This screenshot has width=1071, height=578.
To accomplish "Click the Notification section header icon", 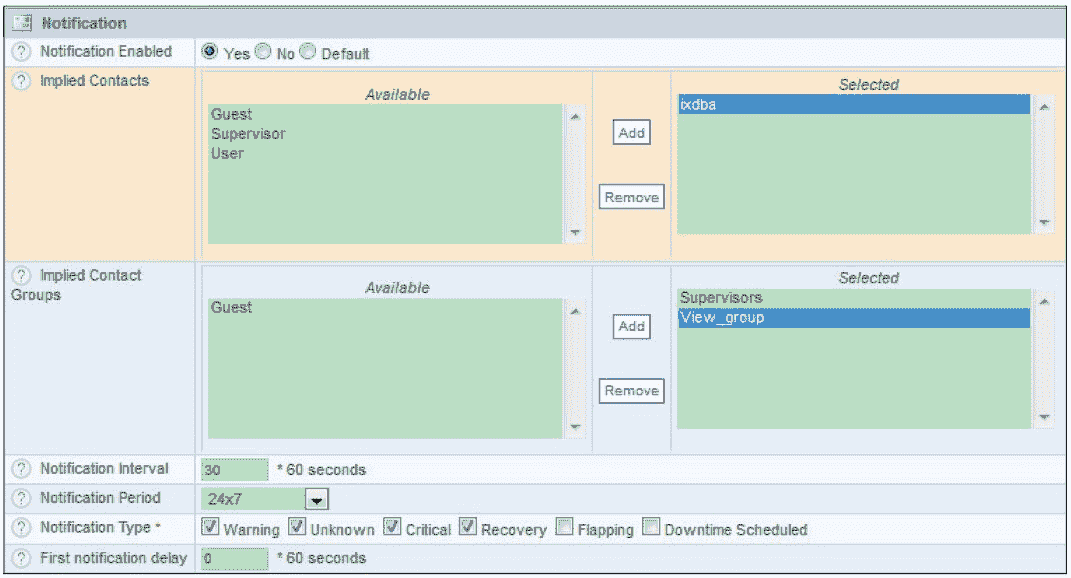I will tap(22, 22).
